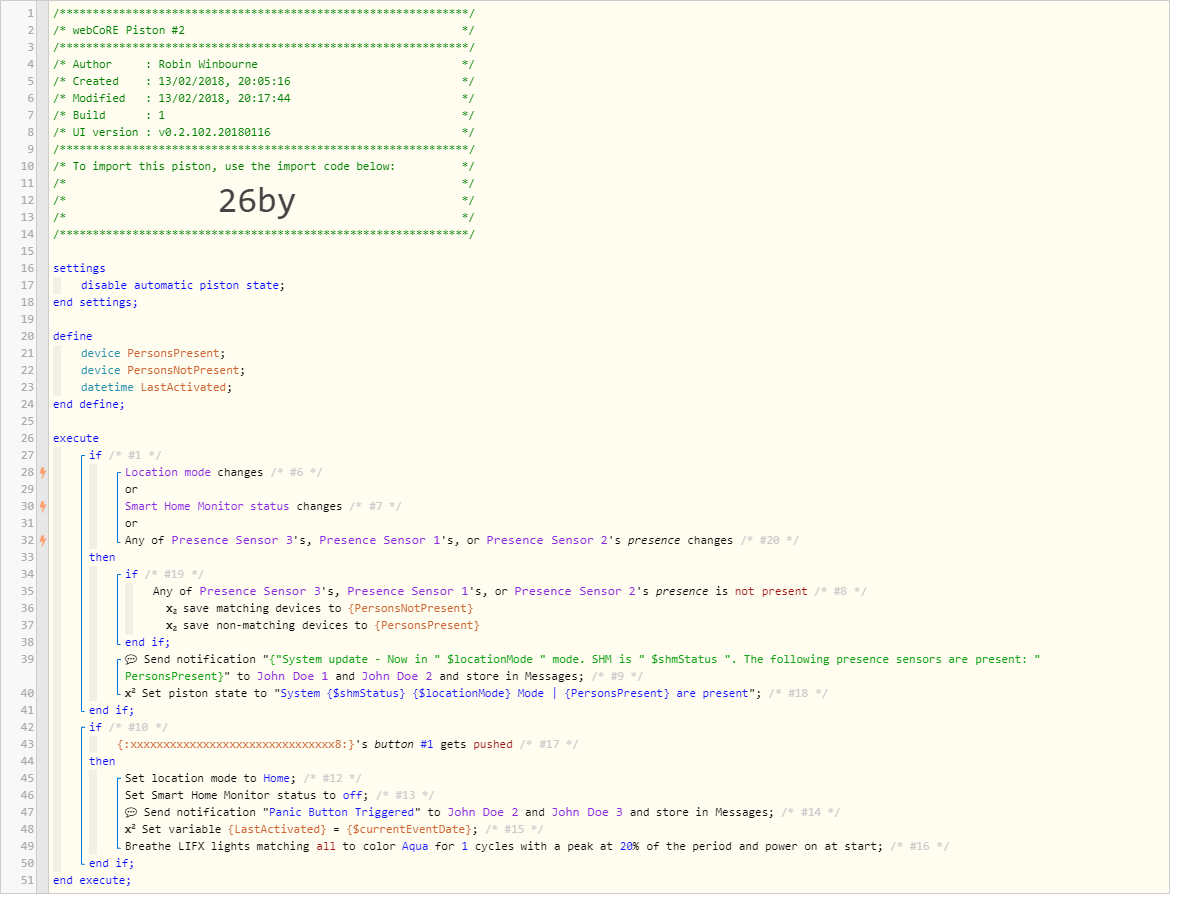
Task: Click the lightning trigger icon on line 32
Action: (44, 540)
